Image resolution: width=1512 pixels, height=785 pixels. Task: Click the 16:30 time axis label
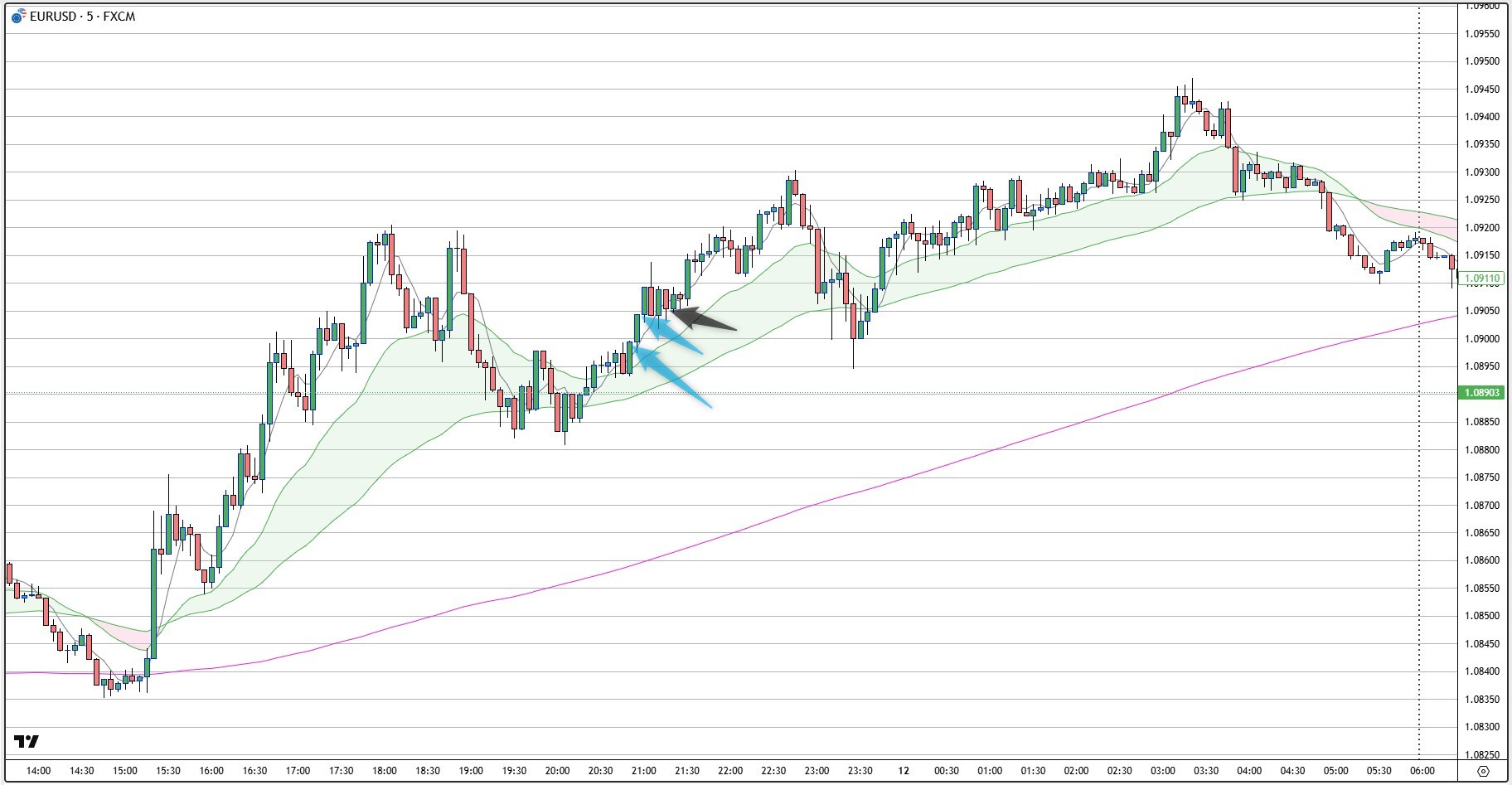click(x=254, y=771)
